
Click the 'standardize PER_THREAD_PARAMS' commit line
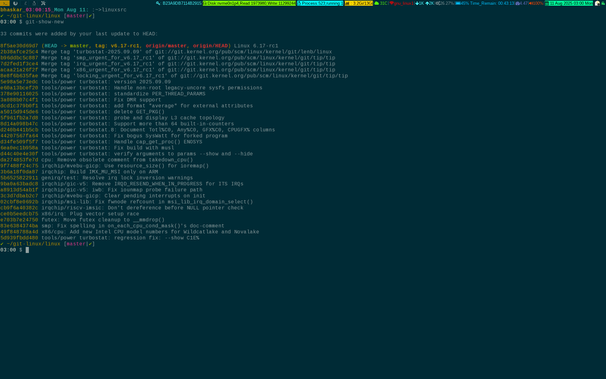tap(103, 94)
